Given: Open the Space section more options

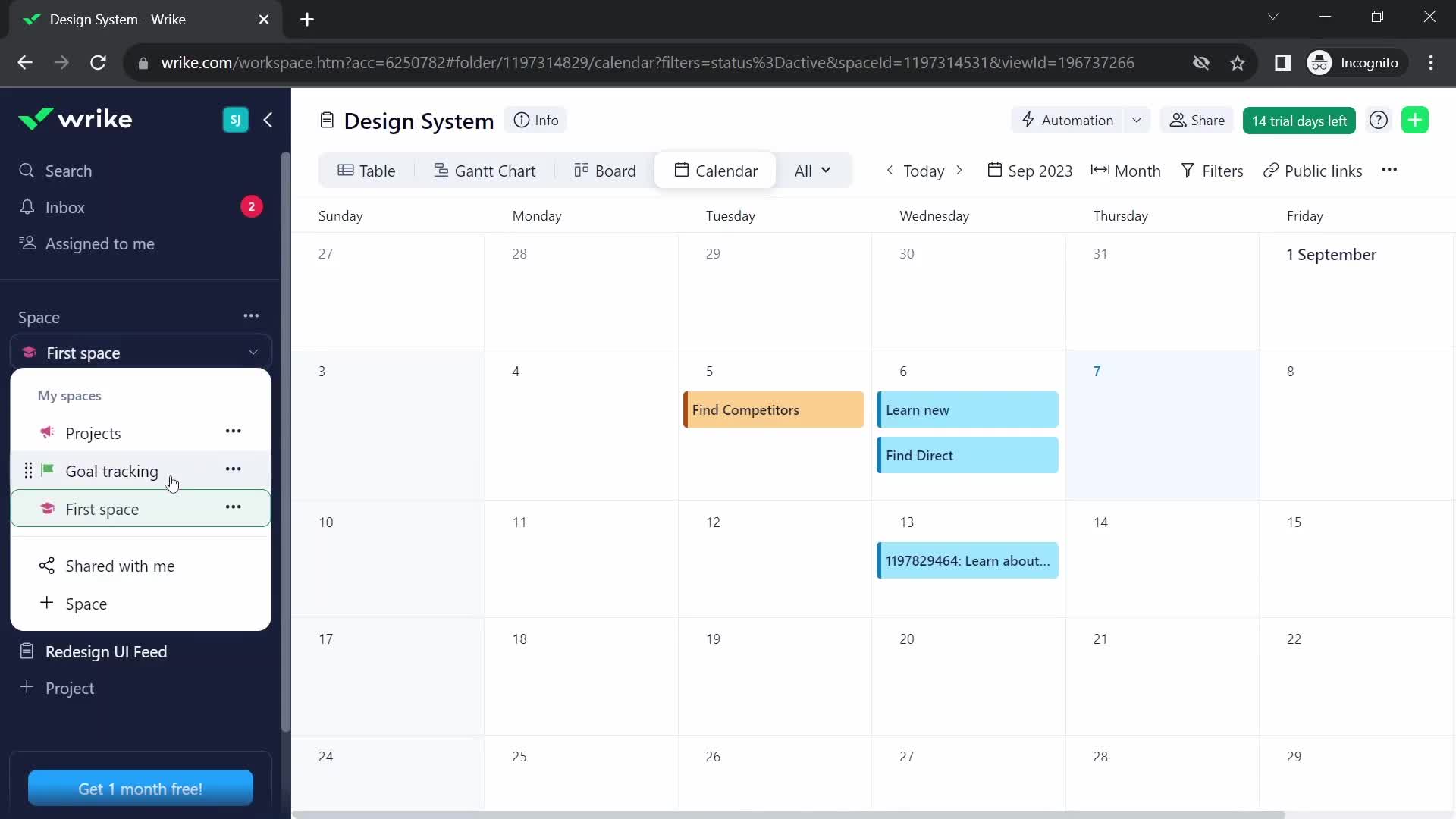Looking at the screenshot, I should (x=251, y=315).
